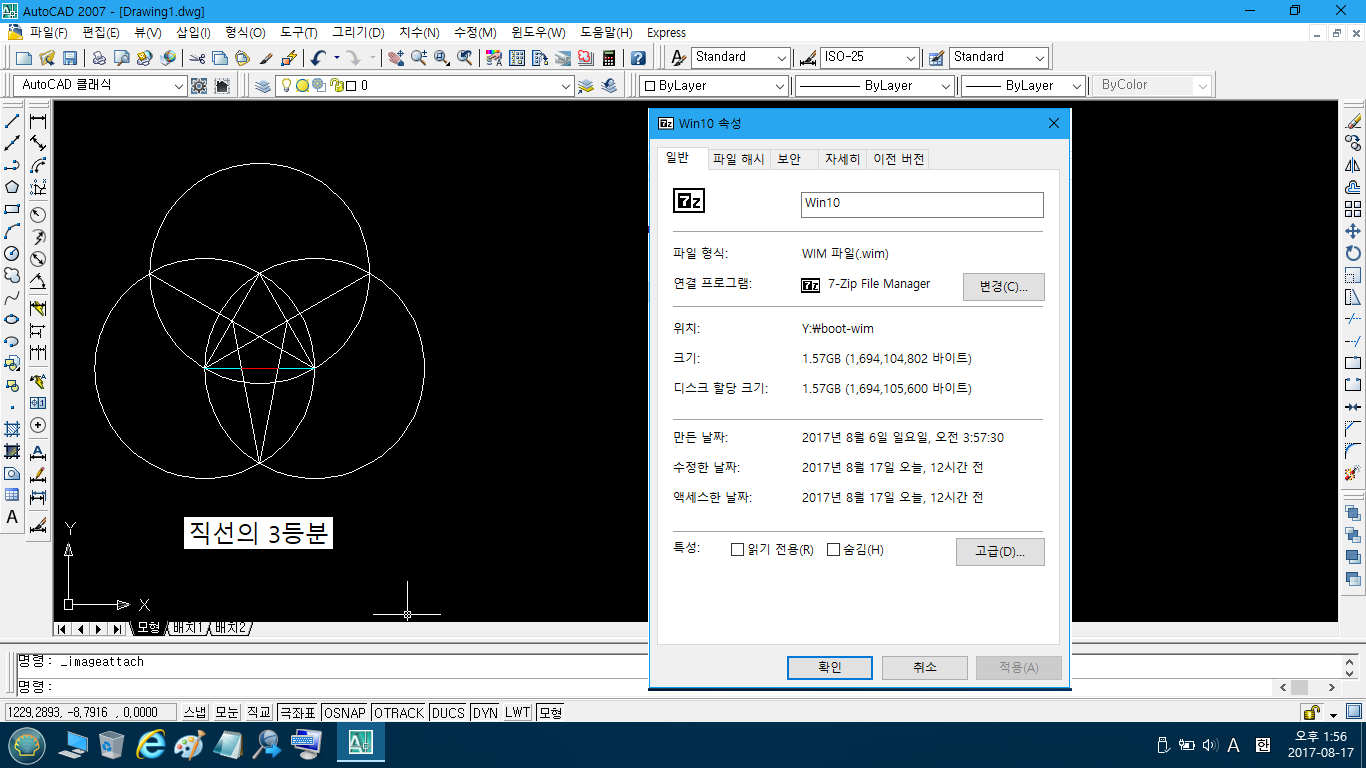Toggle 모눈 grid display in status bar
The width and height of the screenshot is (1366, 768).
[227, 713]
